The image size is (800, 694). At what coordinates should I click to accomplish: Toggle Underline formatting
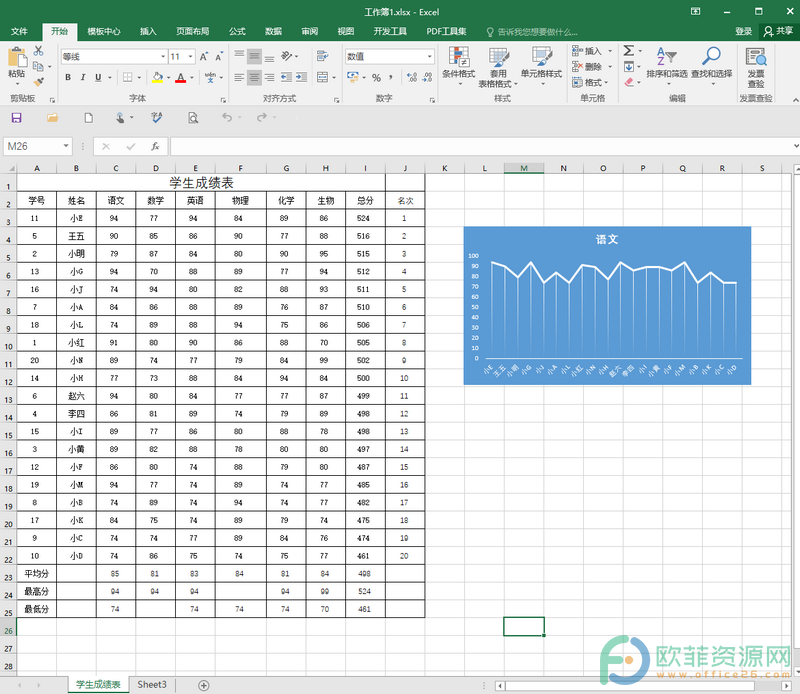(98, 77)
